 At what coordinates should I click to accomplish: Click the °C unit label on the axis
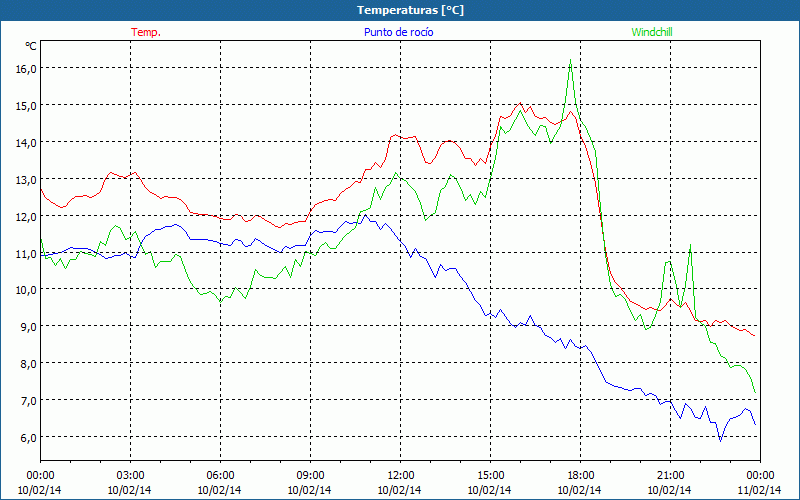[31, 46]
